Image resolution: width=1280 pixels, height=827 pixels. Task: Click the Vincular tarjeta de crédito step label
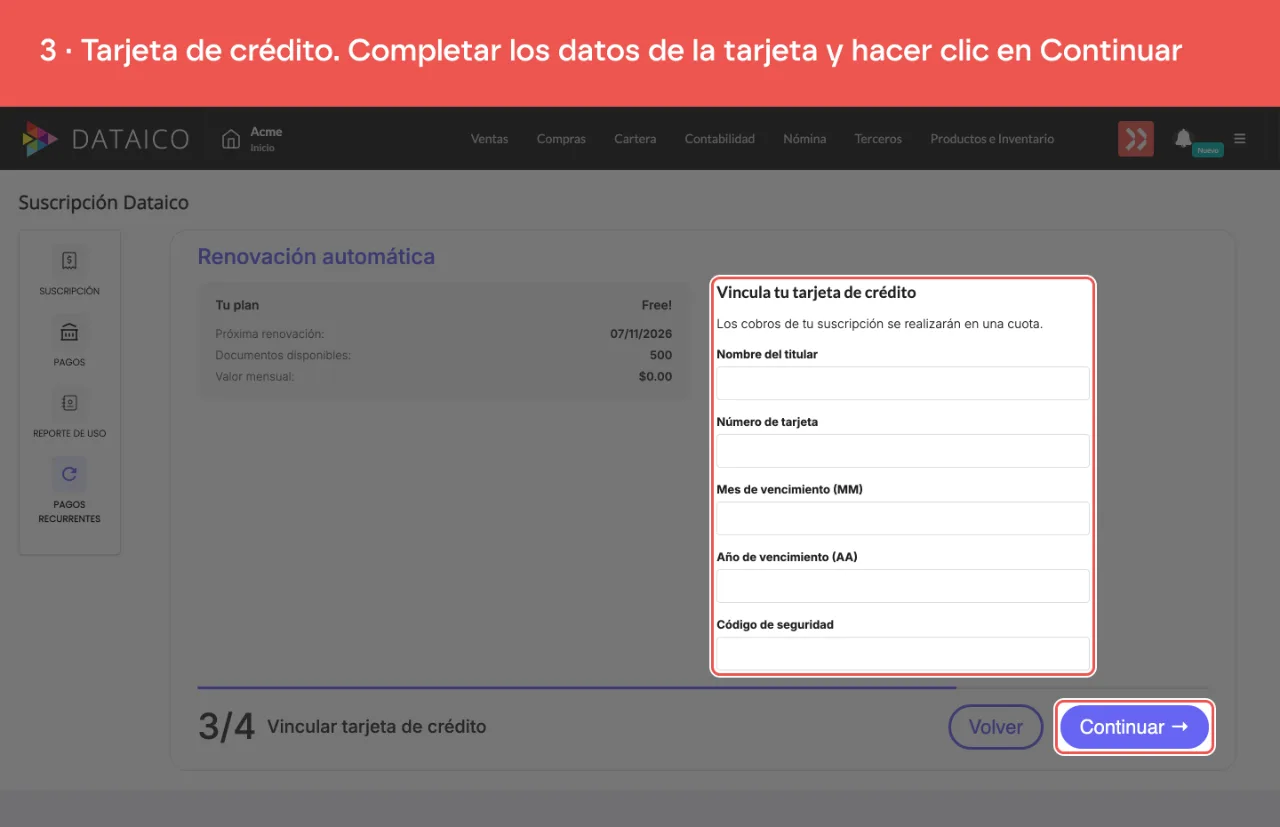[377, 727]
